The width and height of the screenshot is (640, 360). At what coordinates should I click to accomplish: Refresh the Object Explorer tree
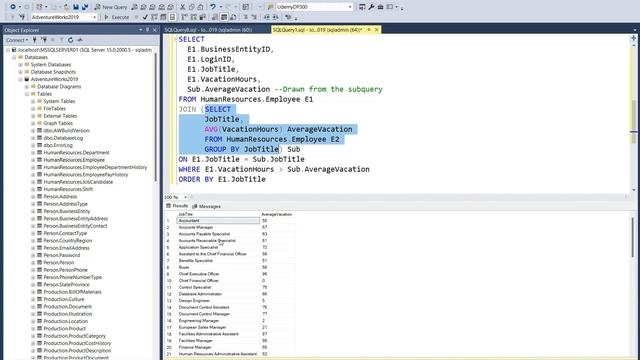(x=71, y=40)
